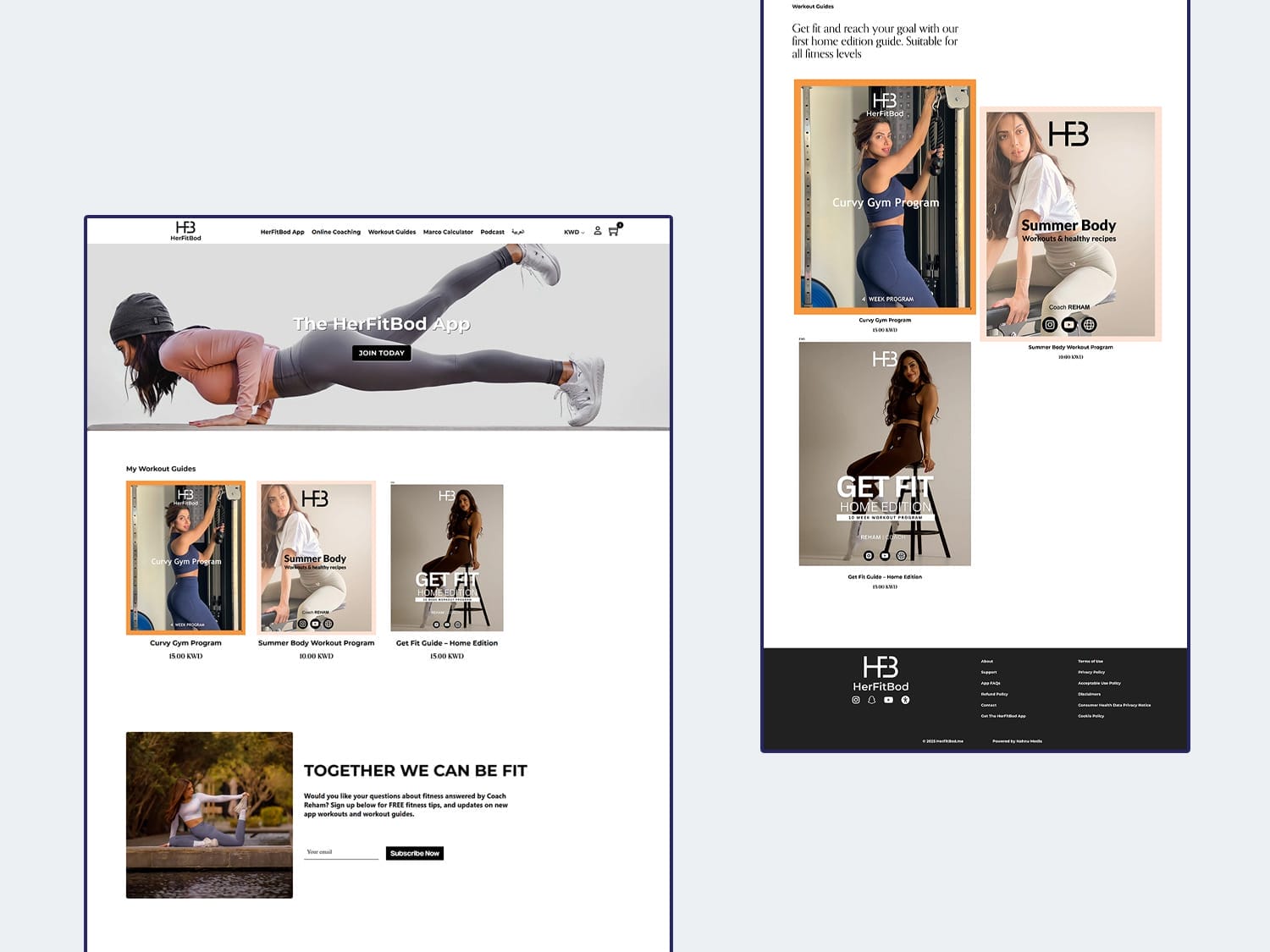
Task: Select the Curvy Gym Program thumbnail
Action: tap(185, 558)
